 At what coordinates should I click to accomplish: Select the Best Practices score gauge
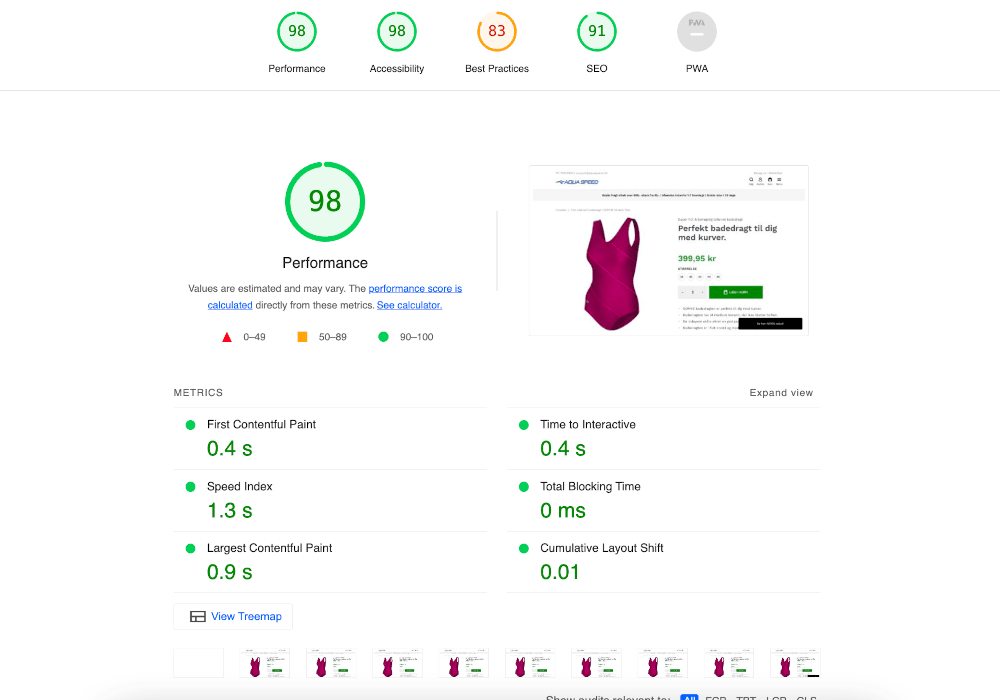click(x=497, y=31)
